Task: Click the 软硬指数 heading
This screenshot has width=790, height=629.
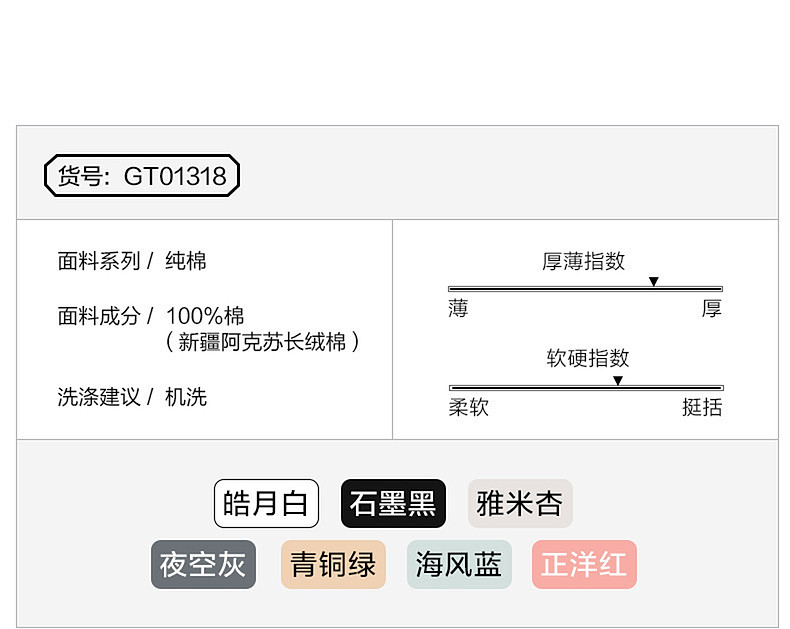Action: (588, 358)
